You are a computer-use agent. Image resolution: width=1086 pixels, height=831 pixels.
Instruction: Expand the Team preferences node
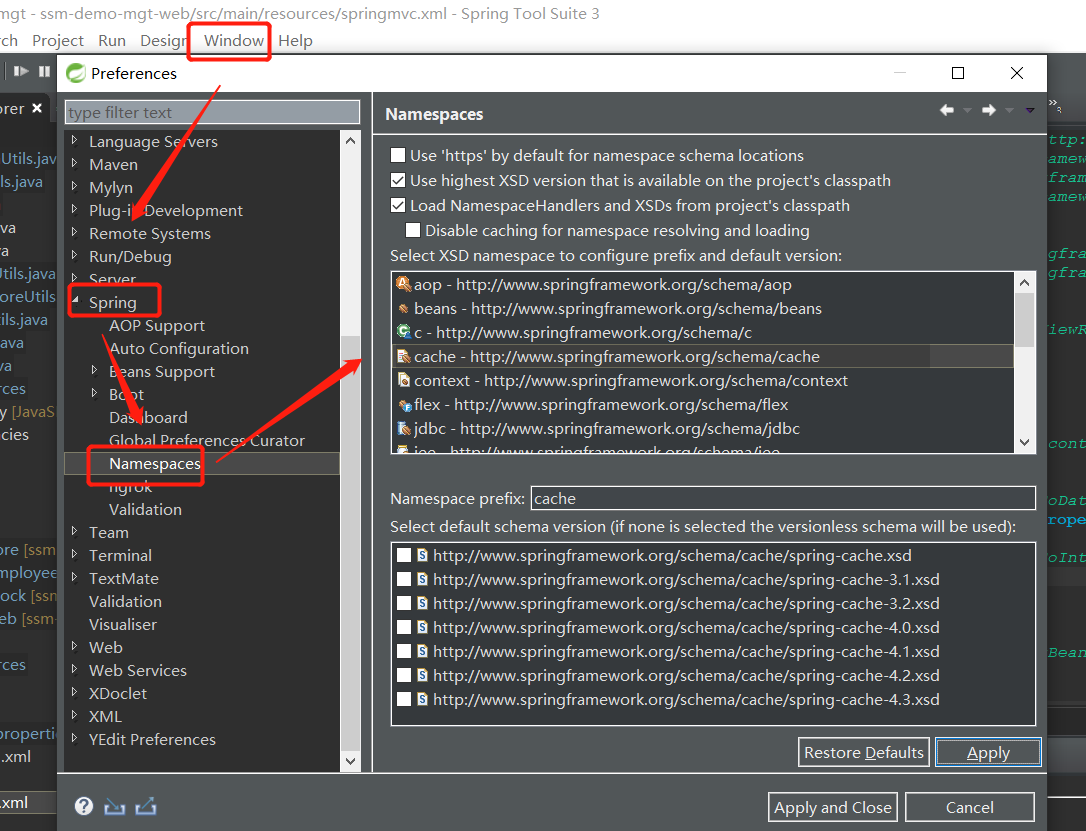pyautogui.click(x=75, y=531)
